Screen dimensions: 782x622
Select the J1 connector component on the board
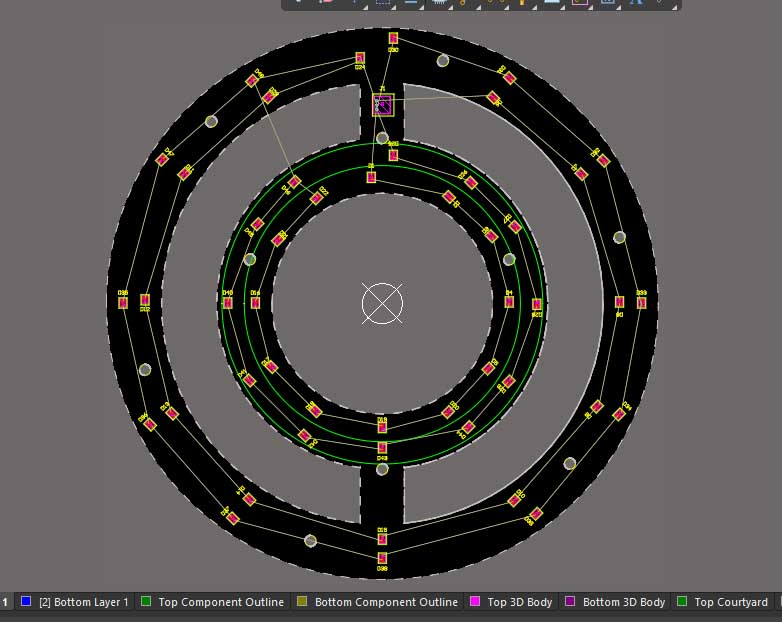(382, 105)
